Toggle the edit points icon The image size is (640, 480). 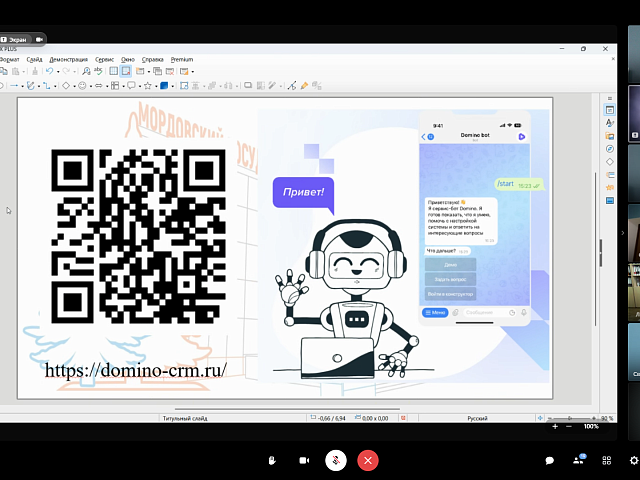[x=291, y=85]
